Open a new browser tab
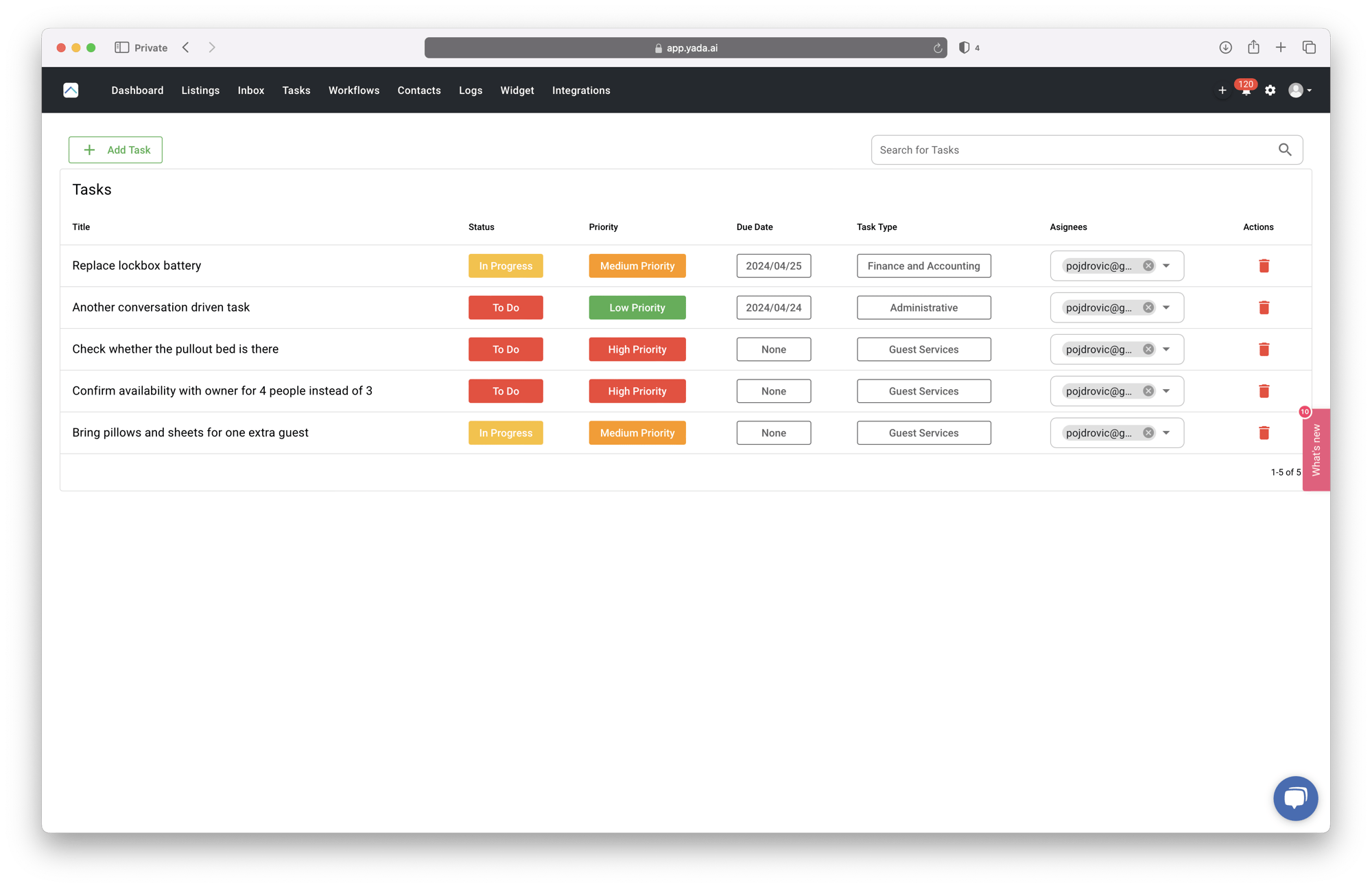1372x888 pixels. [1281, 47]
